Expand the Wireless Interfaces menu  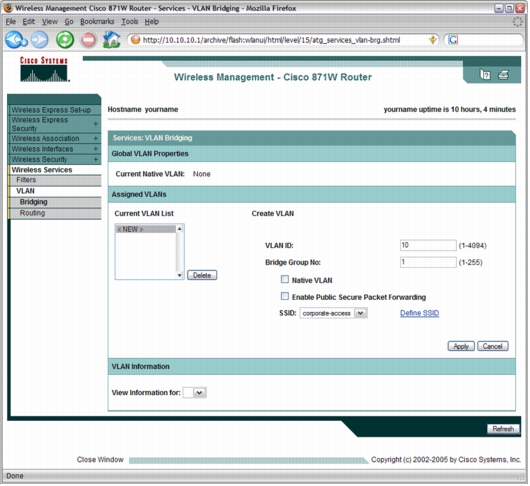(x=96, y=149)
